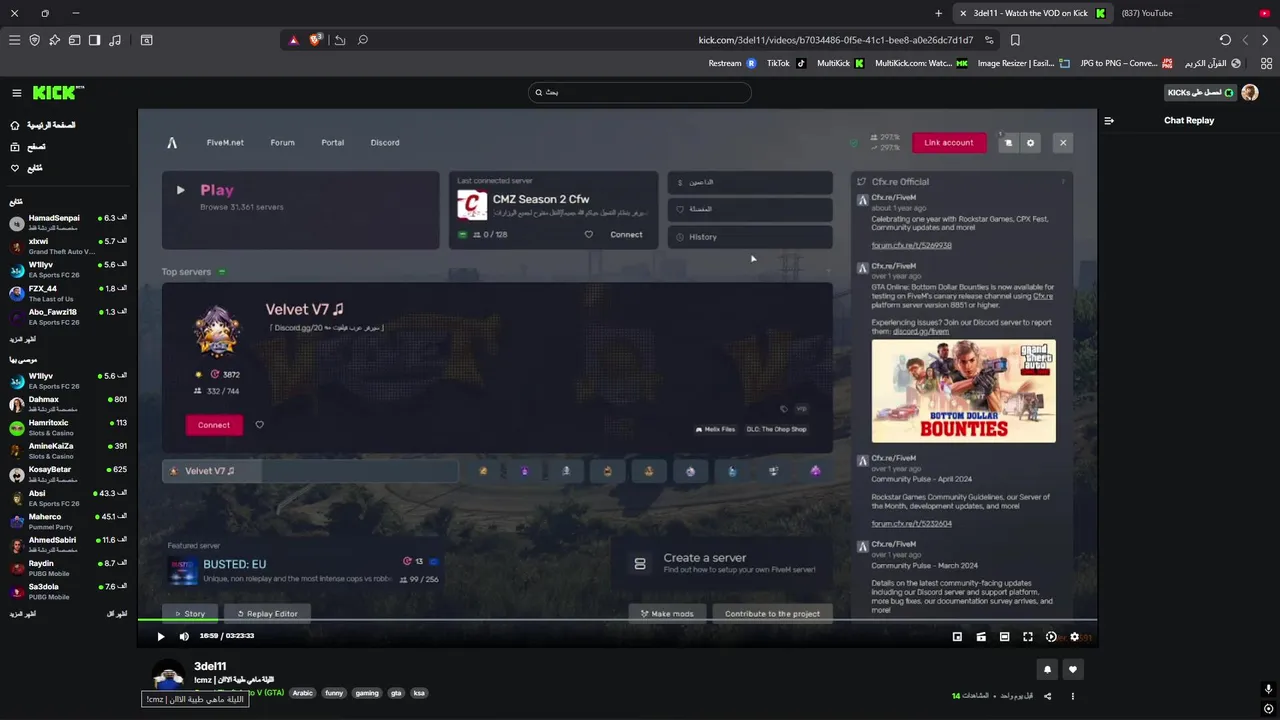Open the MultiKick bookmark

840,63
